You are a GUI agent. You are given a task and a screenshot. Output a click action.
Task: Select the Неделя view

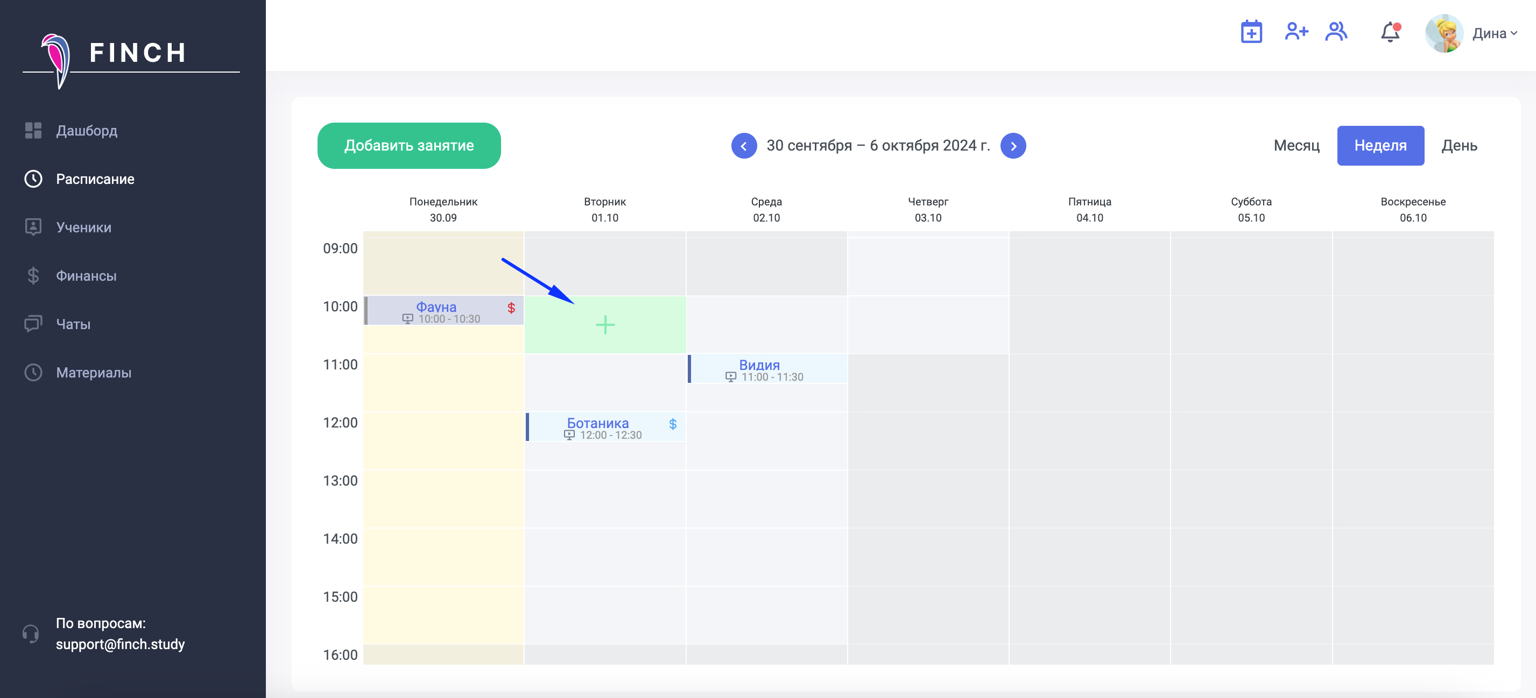coord(1380,146)
